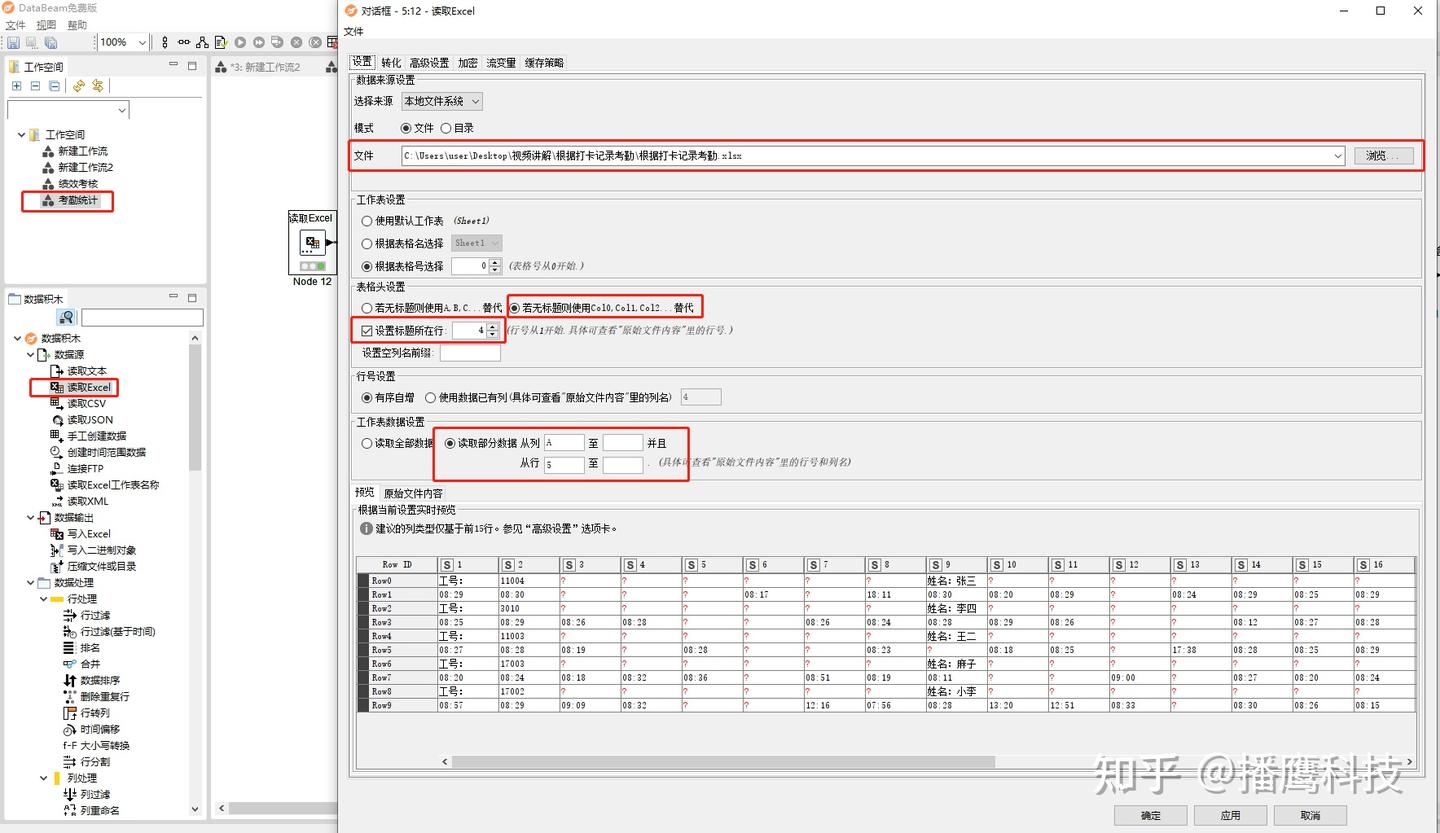
Task: Select 若无标题则使用A,B,C替代 radio option
Action: pos(367,308)
